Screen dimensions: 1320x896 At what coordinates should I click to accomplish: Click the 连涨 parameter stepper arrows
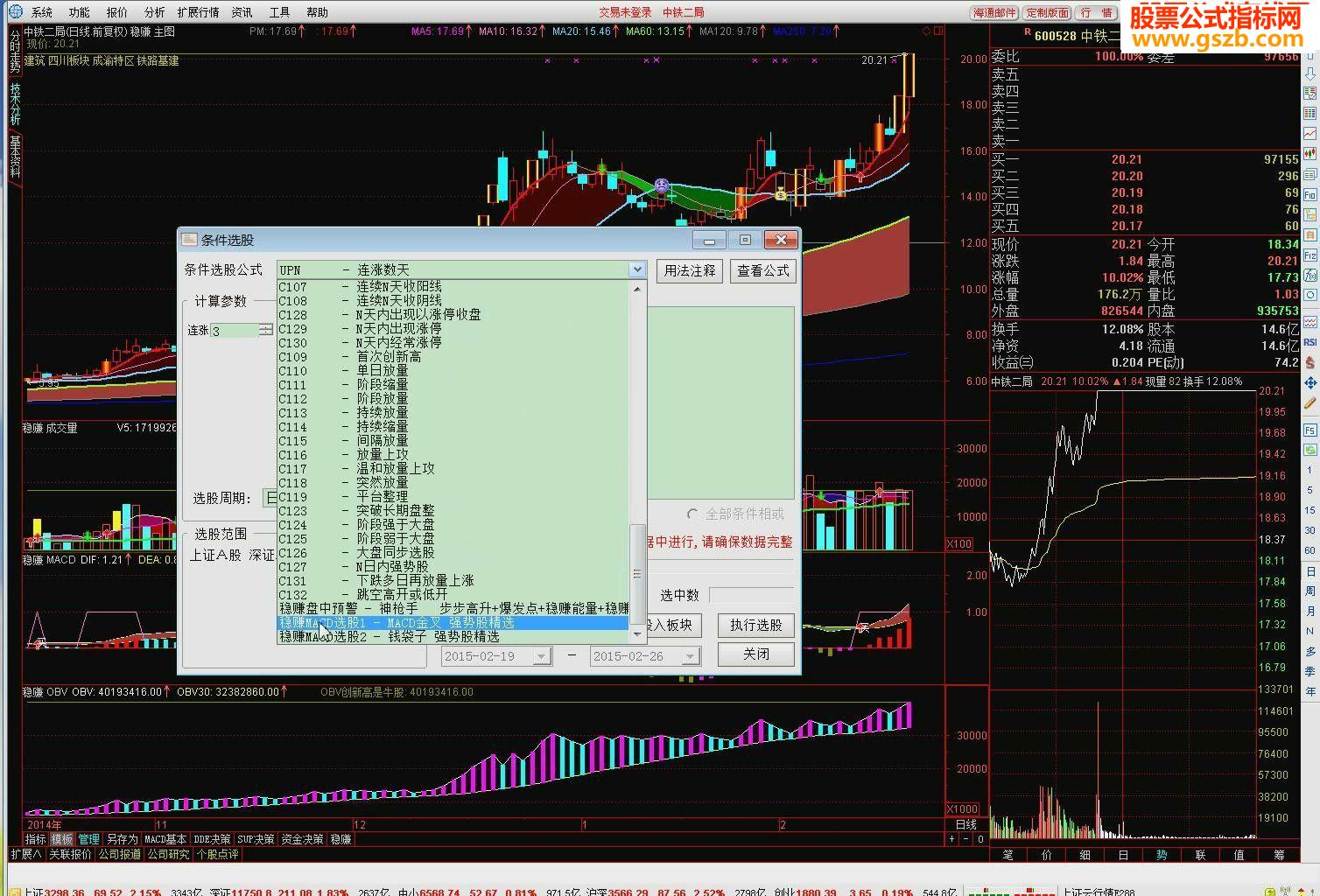tap(265, 330)
